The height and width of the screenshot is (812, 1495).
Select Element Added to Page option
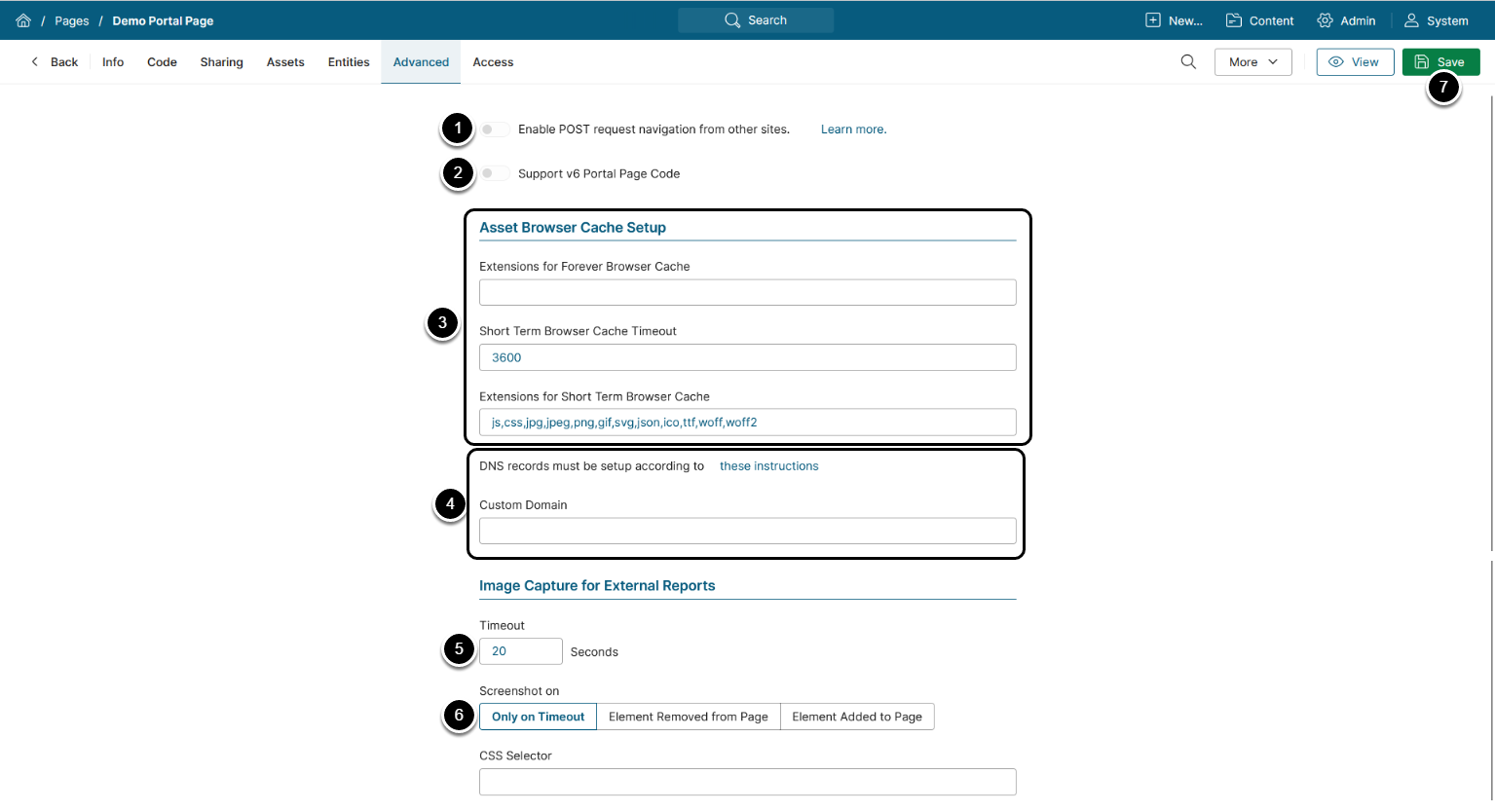pyautogui.click(x=856, y=717)
